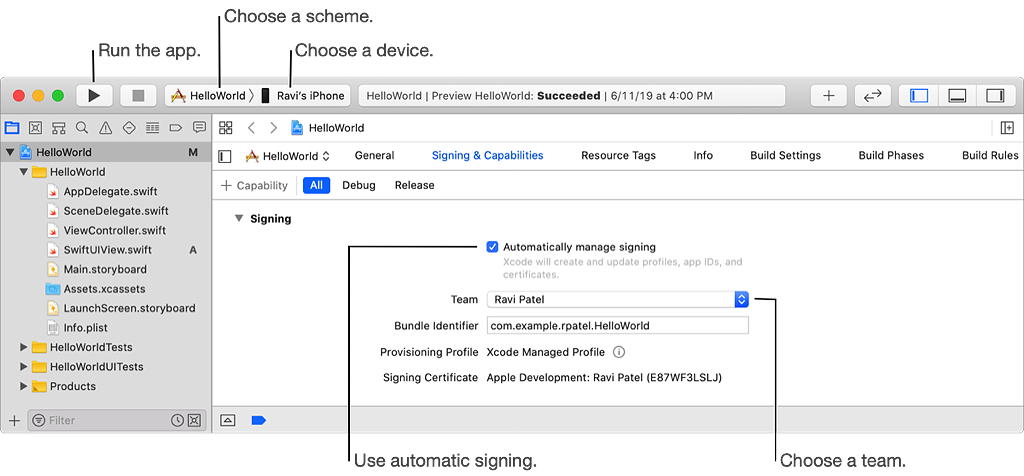Switch to the General tab
This screenshot has height=476, width=1024.
click(374, 155)
